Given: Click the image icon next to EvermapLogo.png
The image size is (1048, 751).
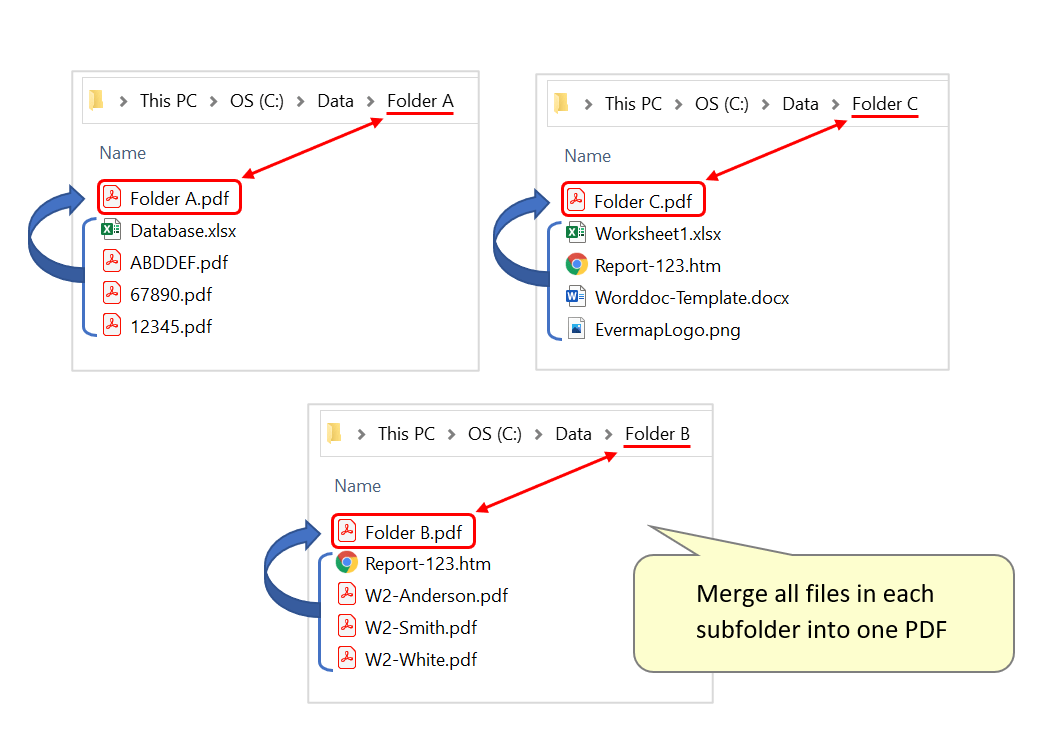Looking at the screenshot, I should coord(576,329).
